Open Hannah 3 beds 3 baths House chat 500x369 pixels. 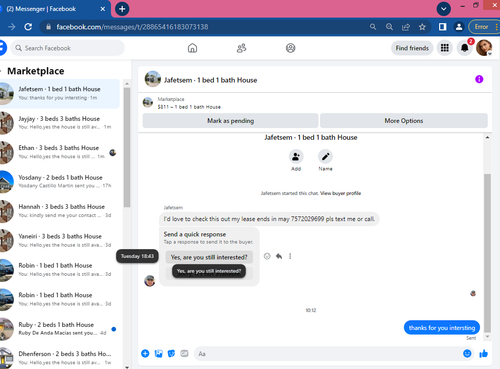(60, 211)
